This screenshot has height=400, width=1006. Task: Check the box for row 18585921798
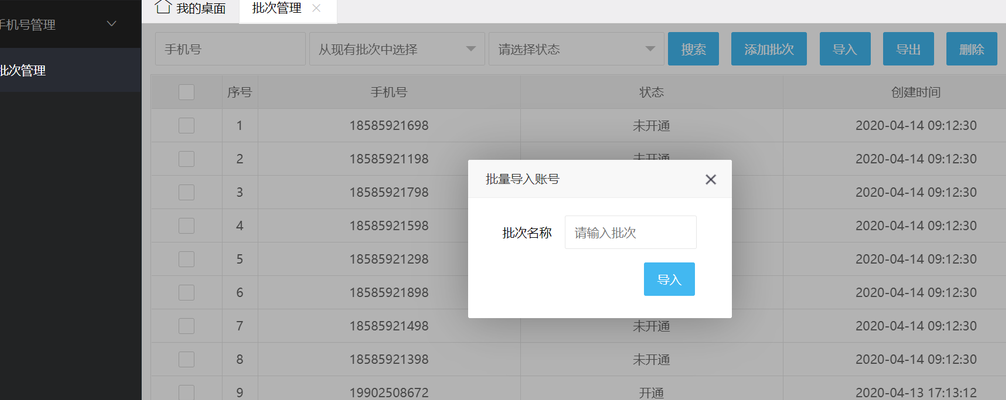tap(186, 193)
